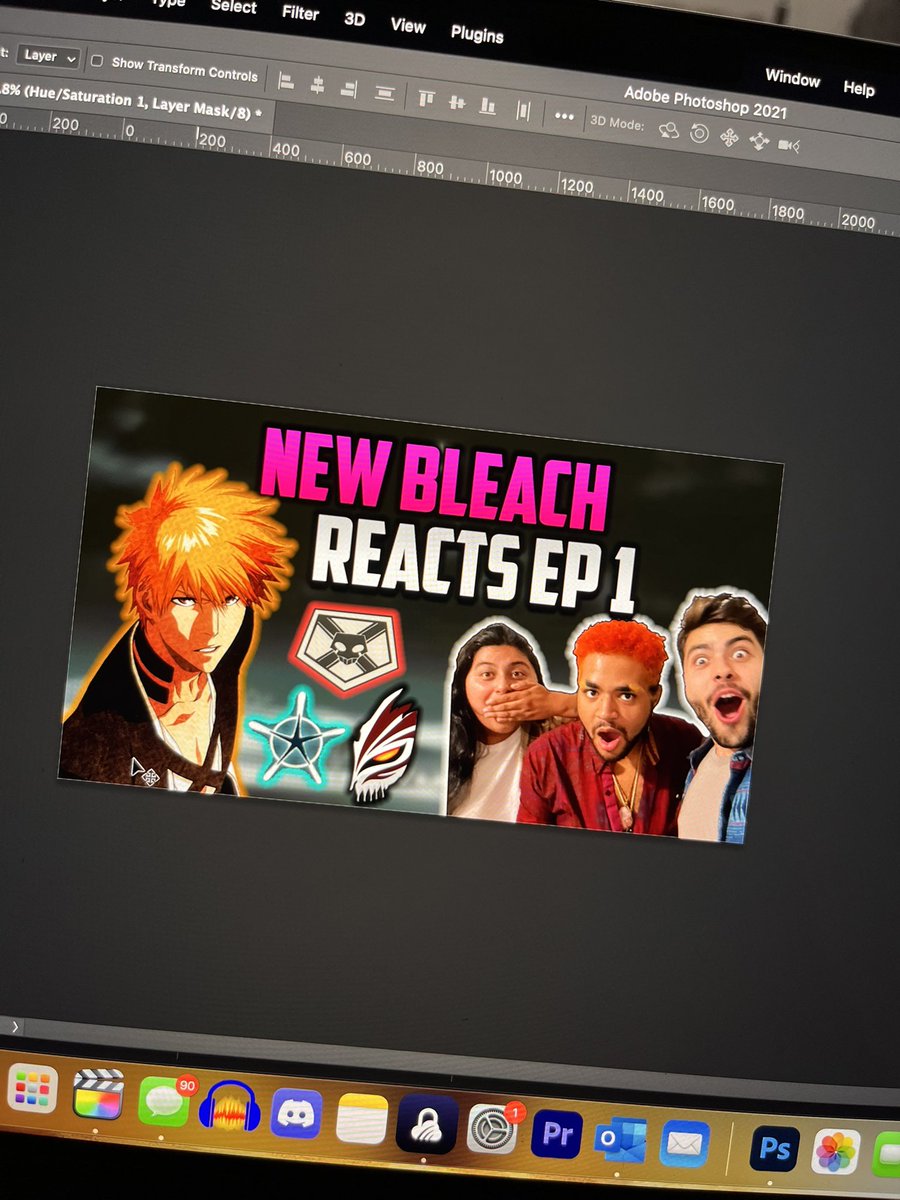This screenshot has height=1200, width=900.
Task: Switch to Photoshop in the Dock
Action: click(x=775, y=1149)
